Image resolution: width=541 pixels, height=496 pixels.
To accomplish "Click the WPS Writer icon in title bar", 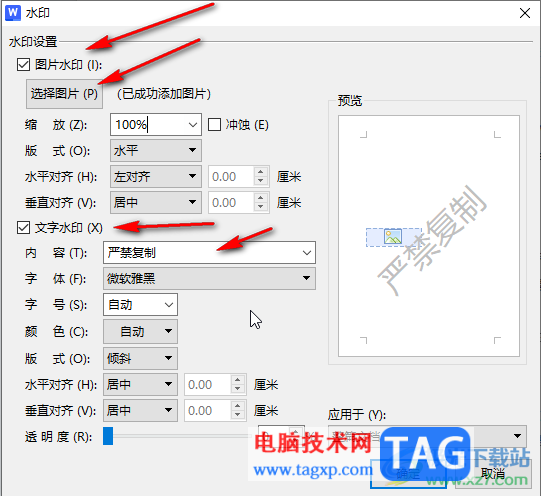I will click(x=13, y=13).
